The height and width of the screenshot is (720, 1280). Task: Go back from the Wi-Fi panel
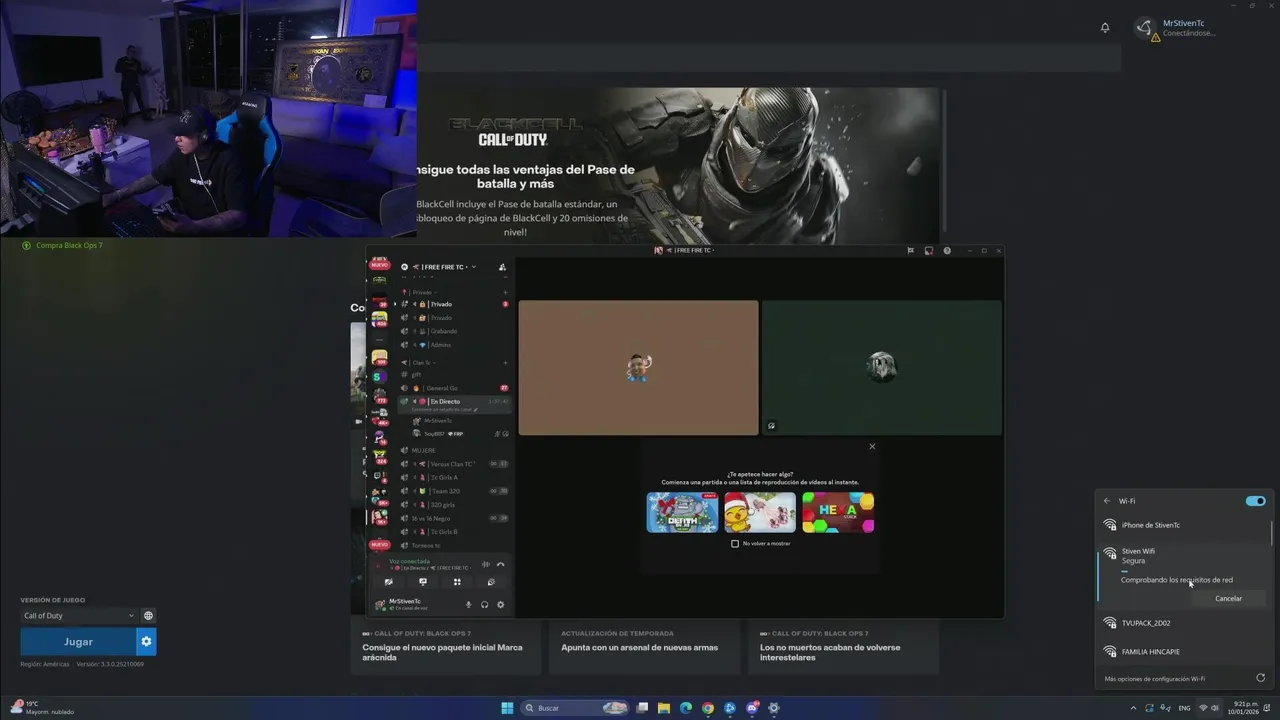(x=1107, y=501)
